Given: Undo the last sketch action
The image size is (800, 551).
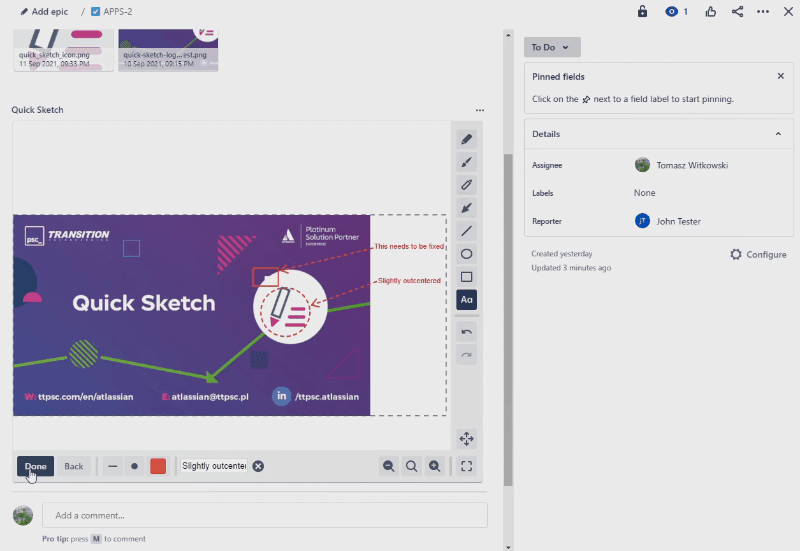Looking at the screenshot, I should (466, 332).
